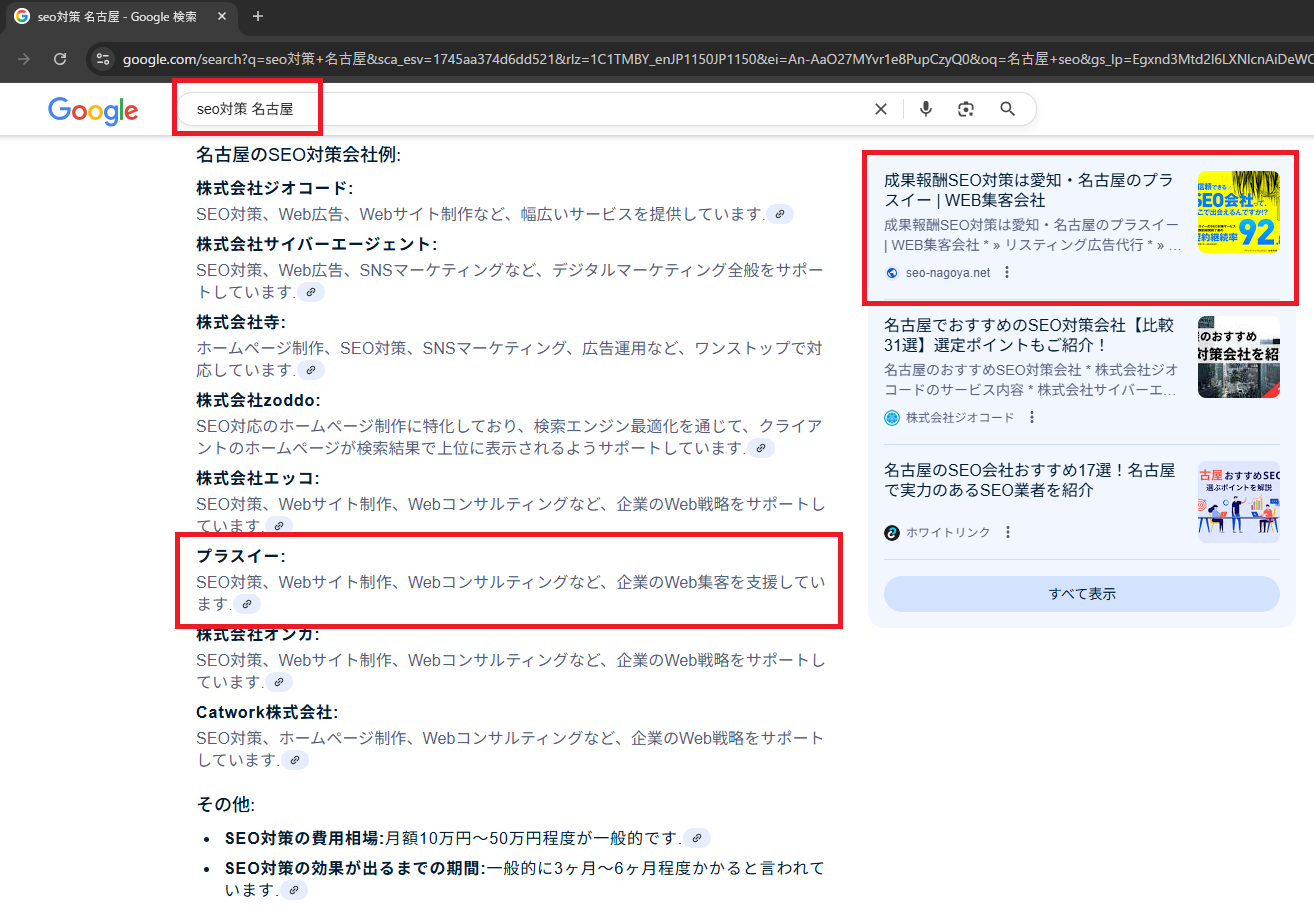
Task: Click link chip after 株式会社zoddo description
Action: 761,448
